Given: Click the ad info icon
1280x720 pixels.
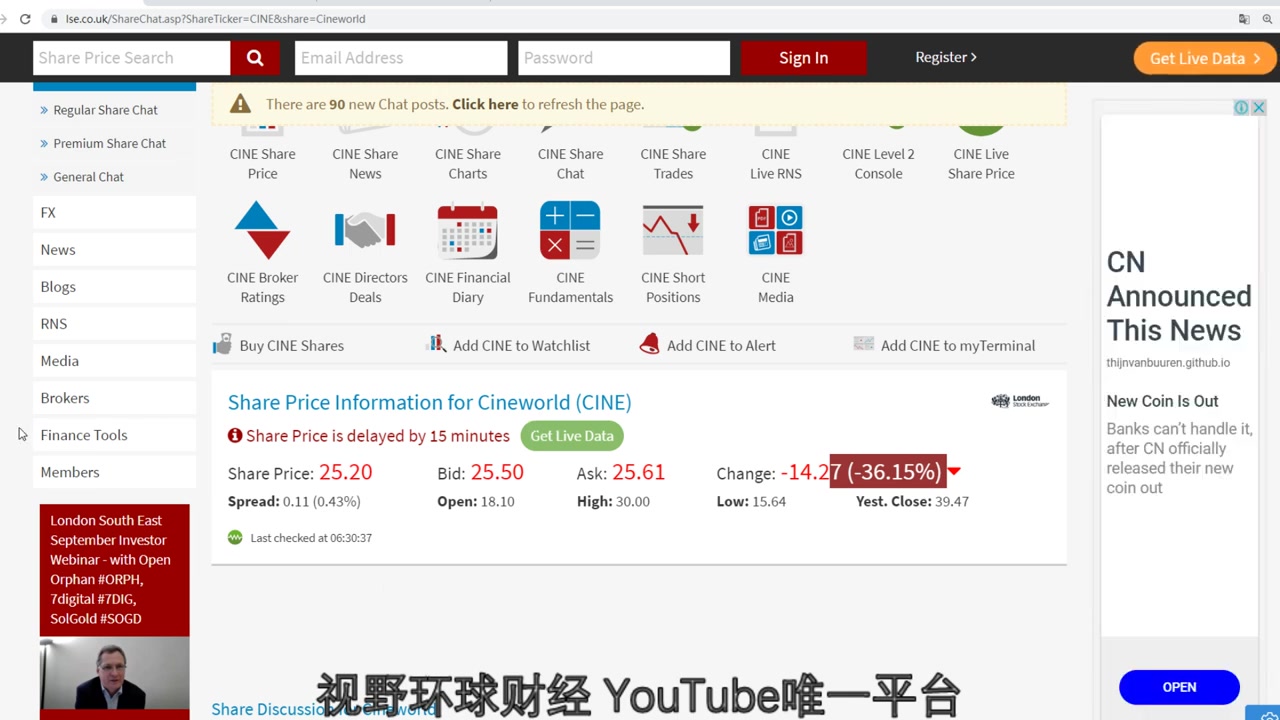Looking at the screenshot, I should (x=1241, y=108).
